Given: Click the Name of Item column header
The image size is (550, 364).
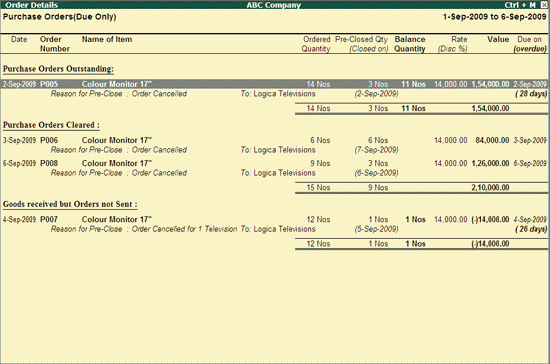Looking at the screenshot, I should [x=107, y=39].
